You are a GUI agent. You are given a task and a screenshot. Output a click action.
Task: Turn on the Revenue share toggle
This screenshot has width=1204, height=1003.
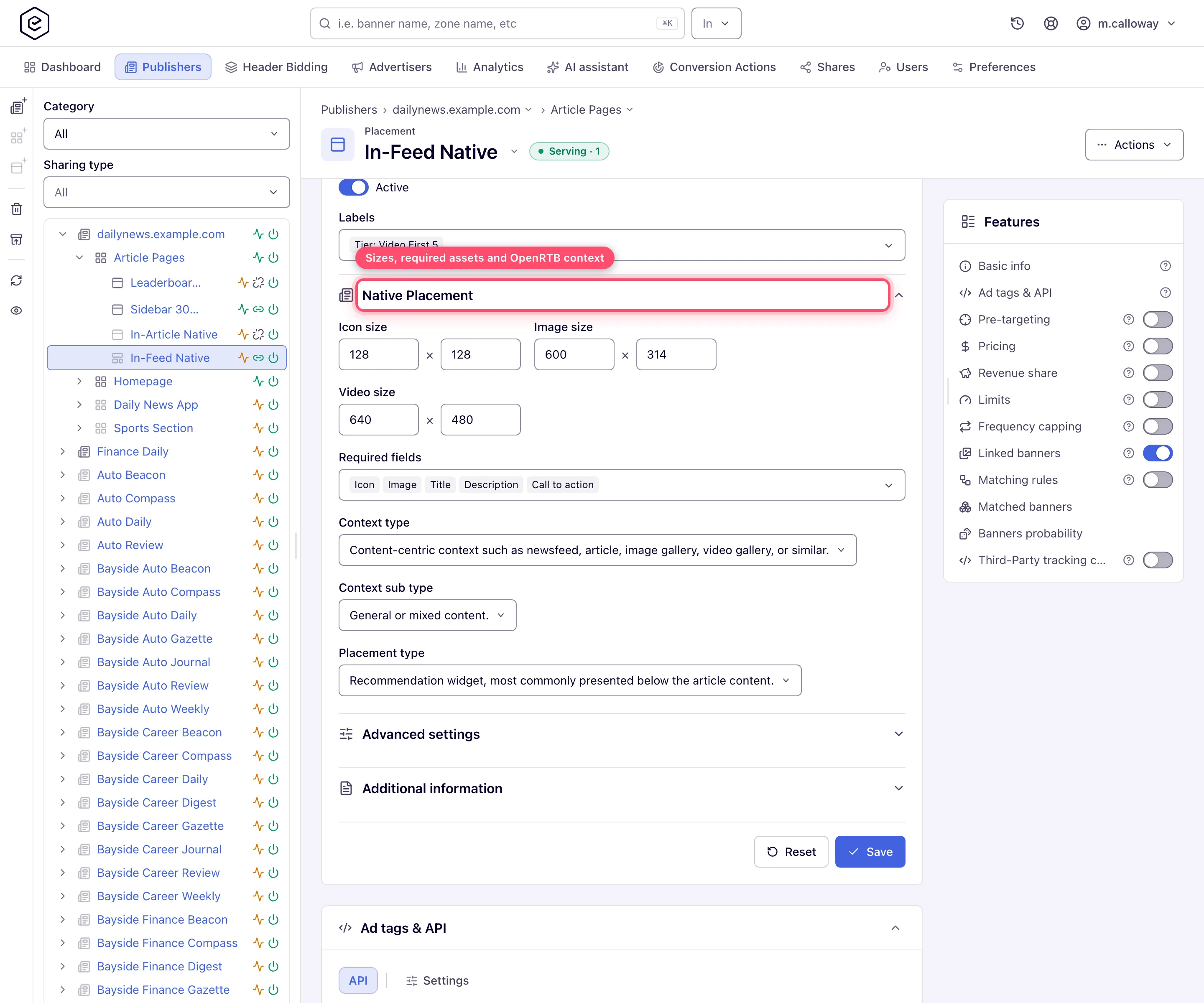pyautogui.click(x=1158, y=373)
